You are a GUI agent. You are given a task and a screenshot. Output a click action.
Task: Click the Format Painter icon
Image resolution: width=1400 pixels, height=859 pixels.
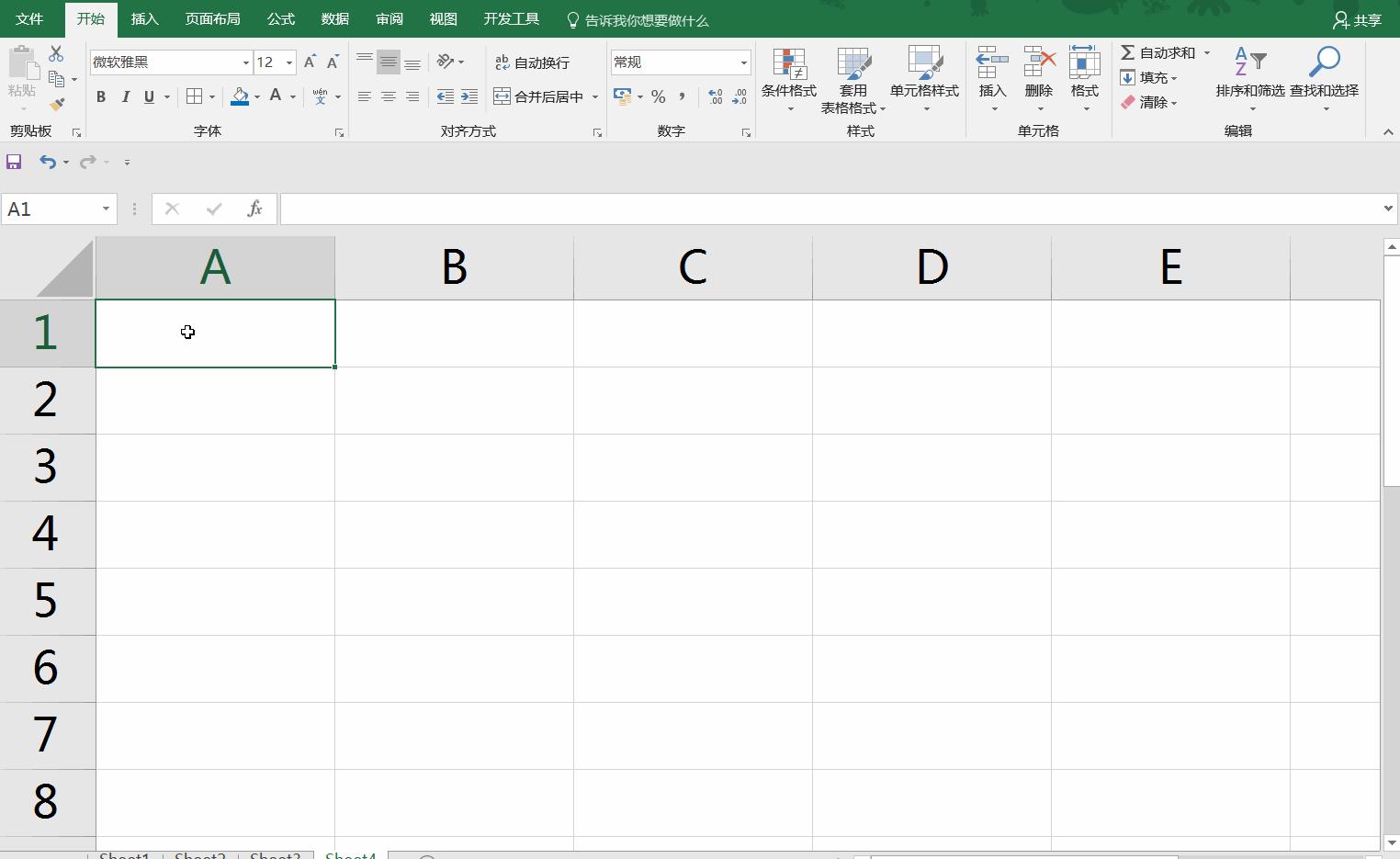57,104
